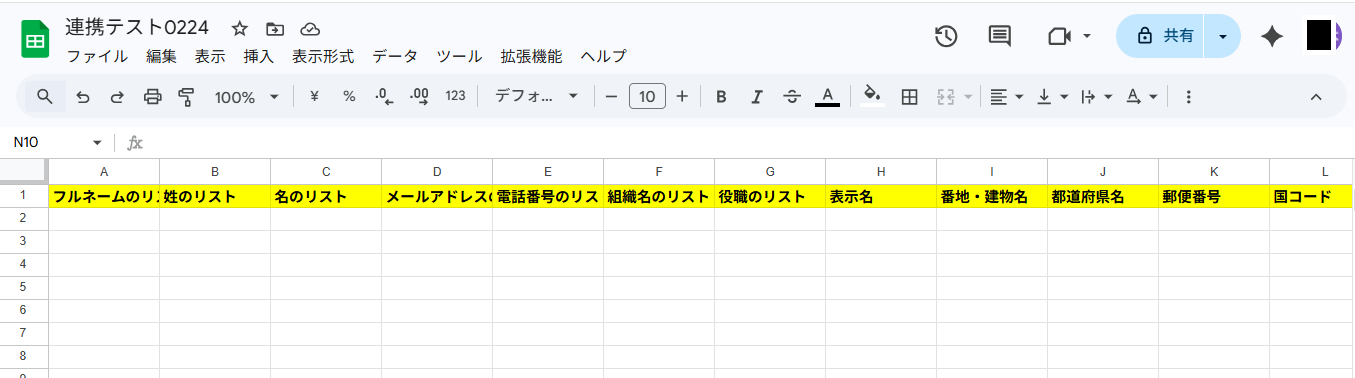Select row 1 header
This screenshot has width=1355, height=378.
tap(24, 196)
